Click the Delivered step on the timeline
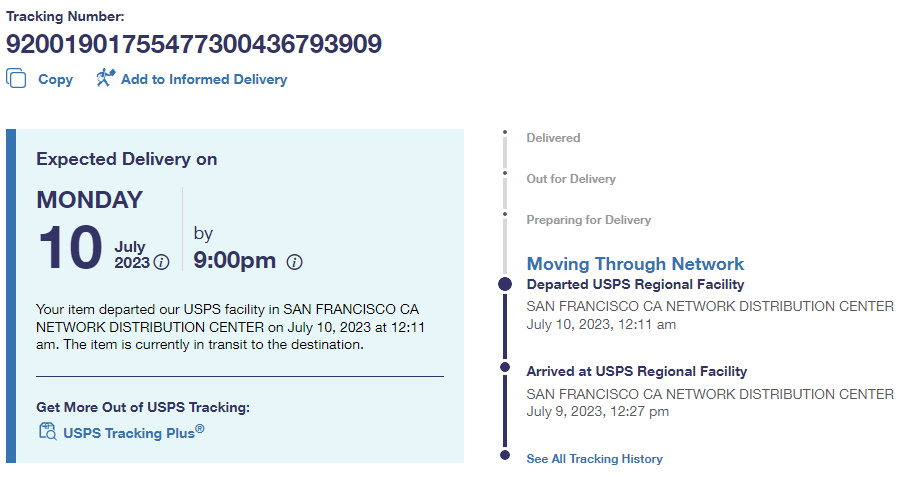The image size is (899, 477). click(x=553, y=138)
